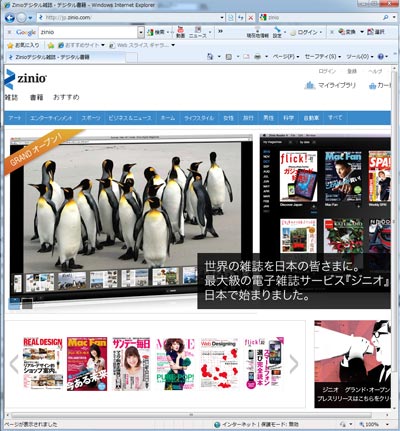Open the ページ(P) command bar menu

pyautogui.click(x=286, y=57)
